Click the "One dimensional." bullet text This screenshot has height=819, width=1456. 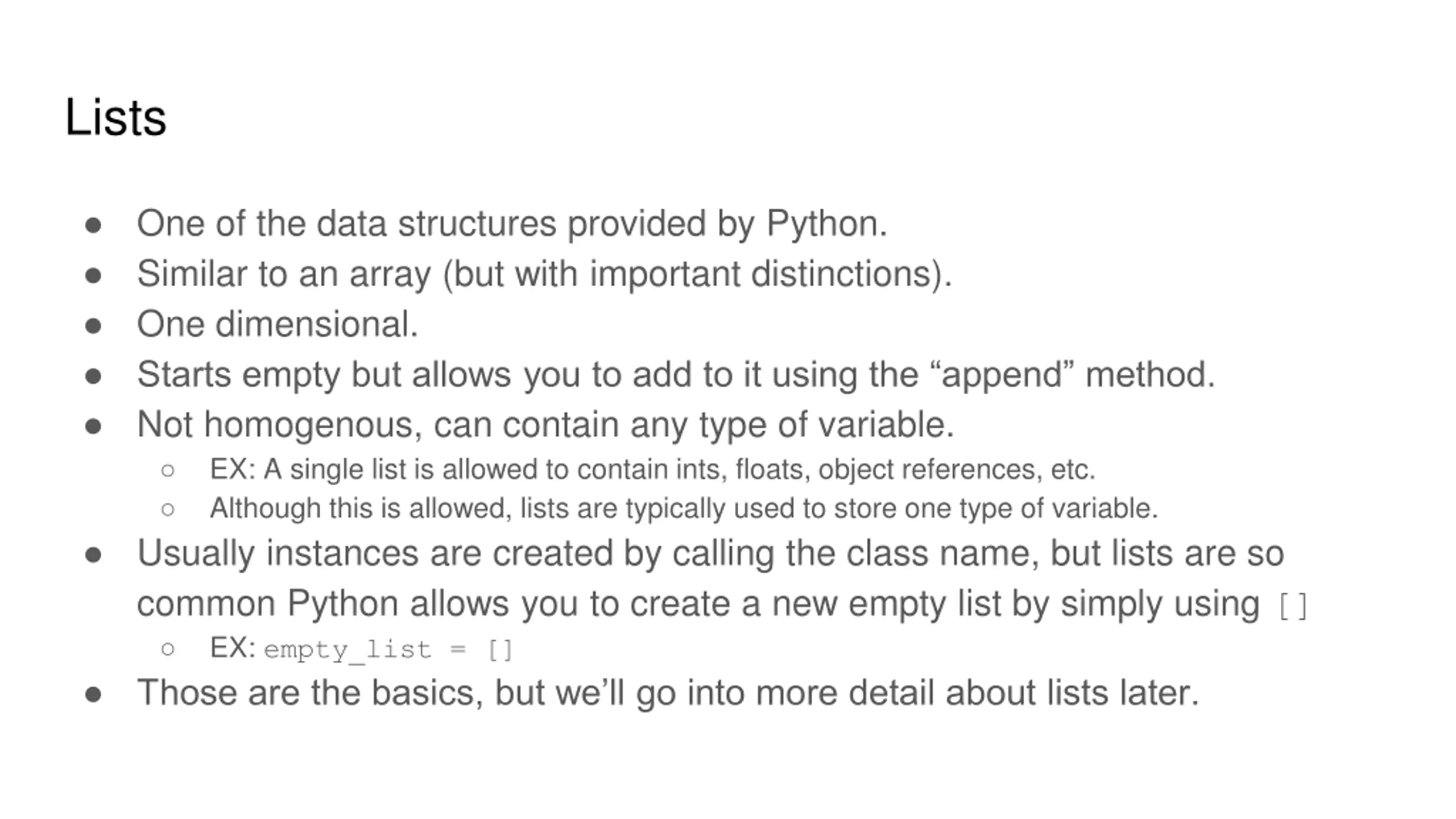[x=278, y=324]
